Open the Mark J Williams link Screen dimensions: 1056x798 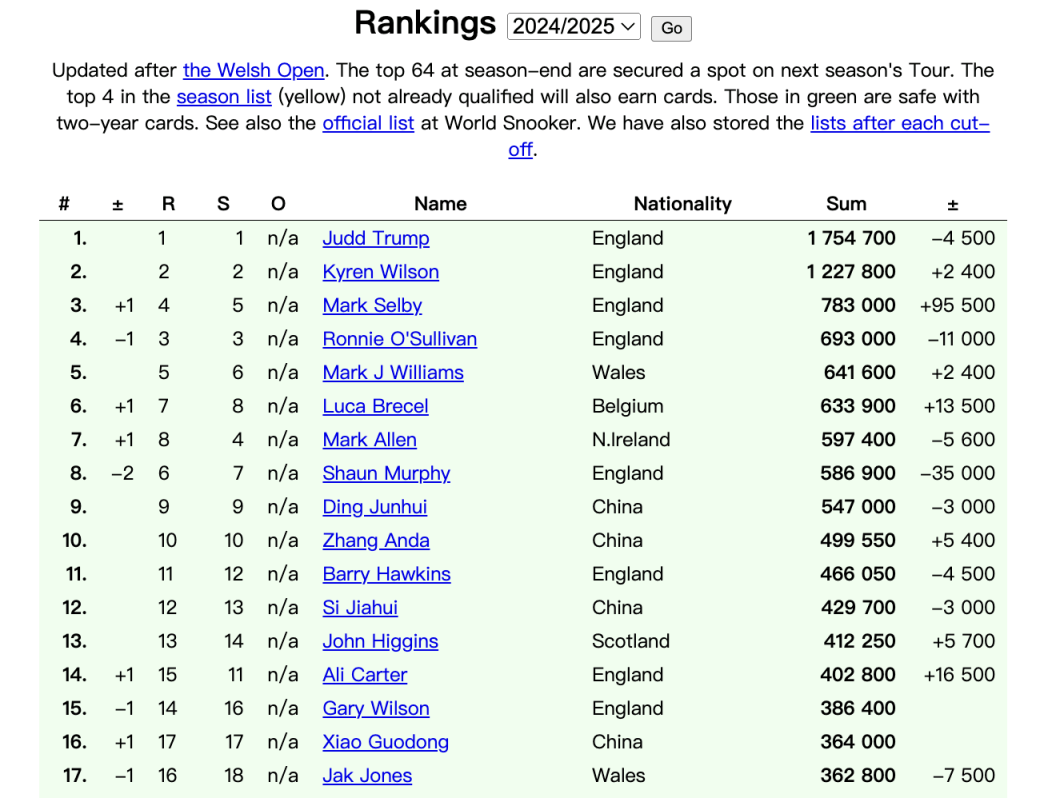point(393,373)
